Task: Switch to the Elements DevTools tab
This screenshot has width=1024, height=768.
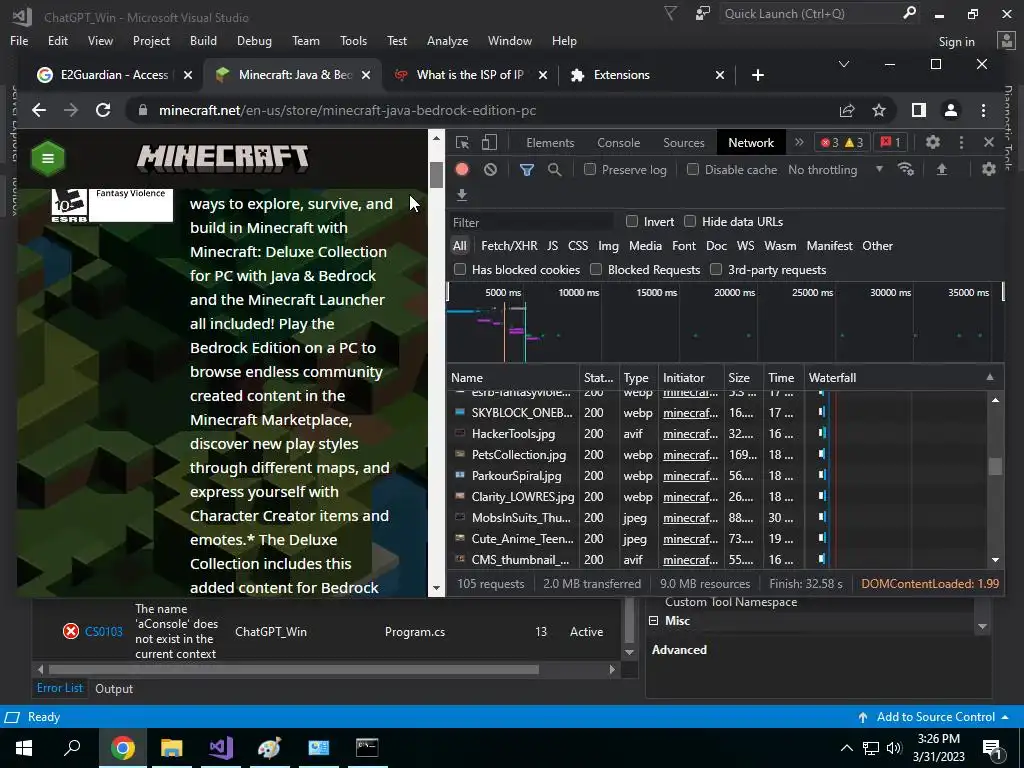Action: coord(550,142)
